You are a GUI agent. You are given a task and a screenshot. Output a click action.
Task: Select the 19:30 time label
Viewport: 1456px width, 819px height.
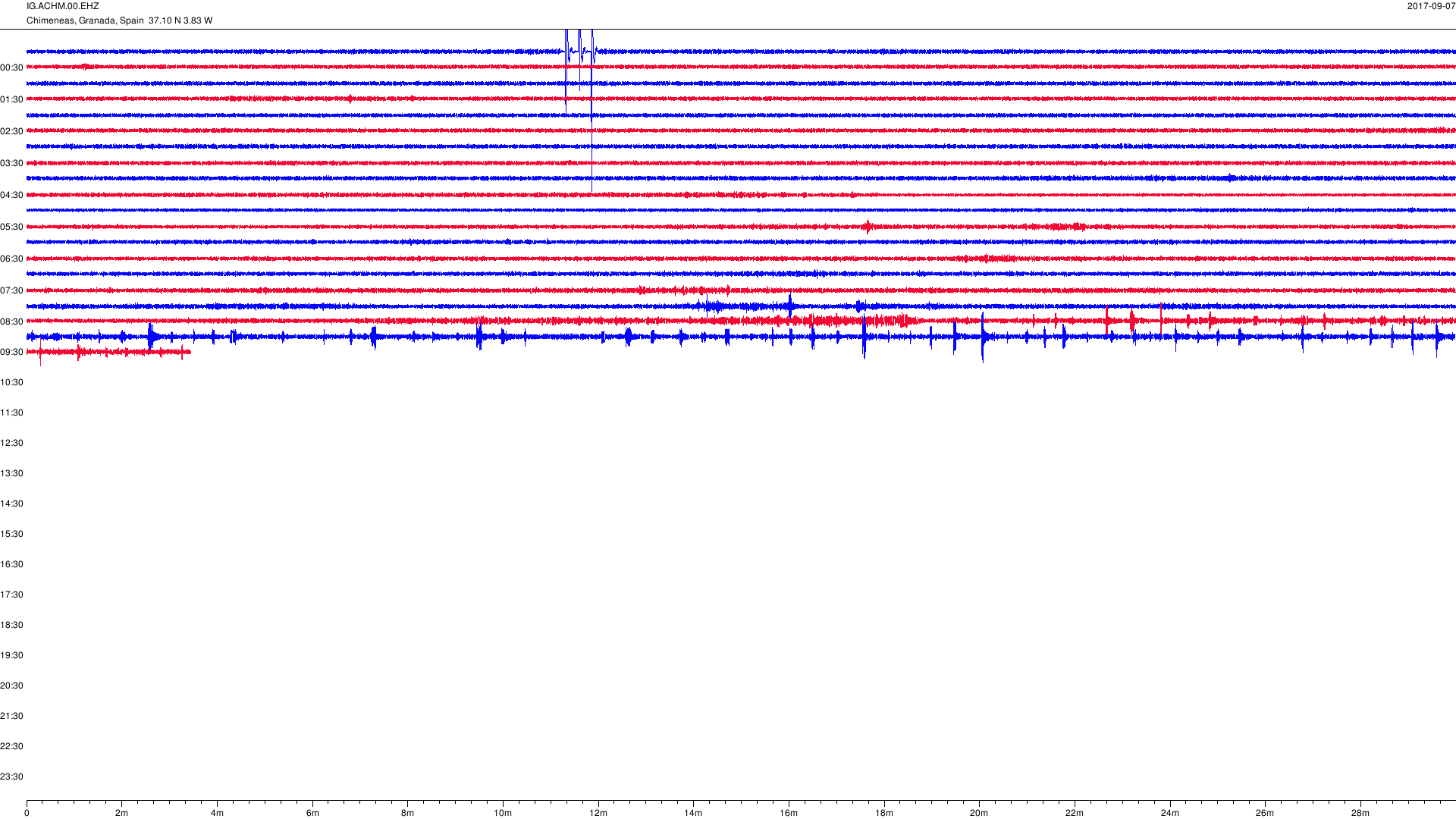click(x=11, y=655)
